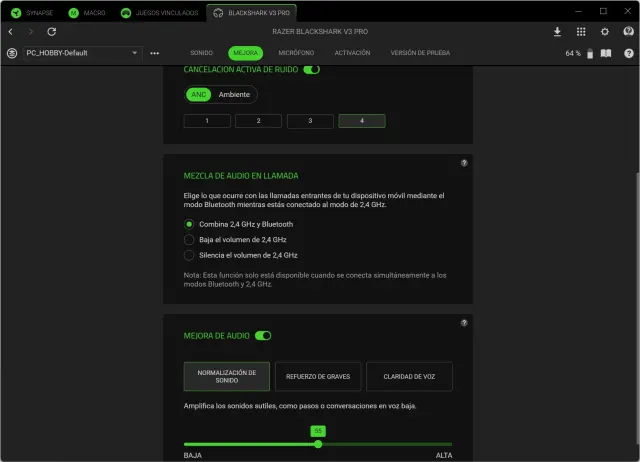Viewport: 640px width, 462px height.
Task: Select Silencia el volumen de 2,4 GHz
Action: (x=189, y=255)
